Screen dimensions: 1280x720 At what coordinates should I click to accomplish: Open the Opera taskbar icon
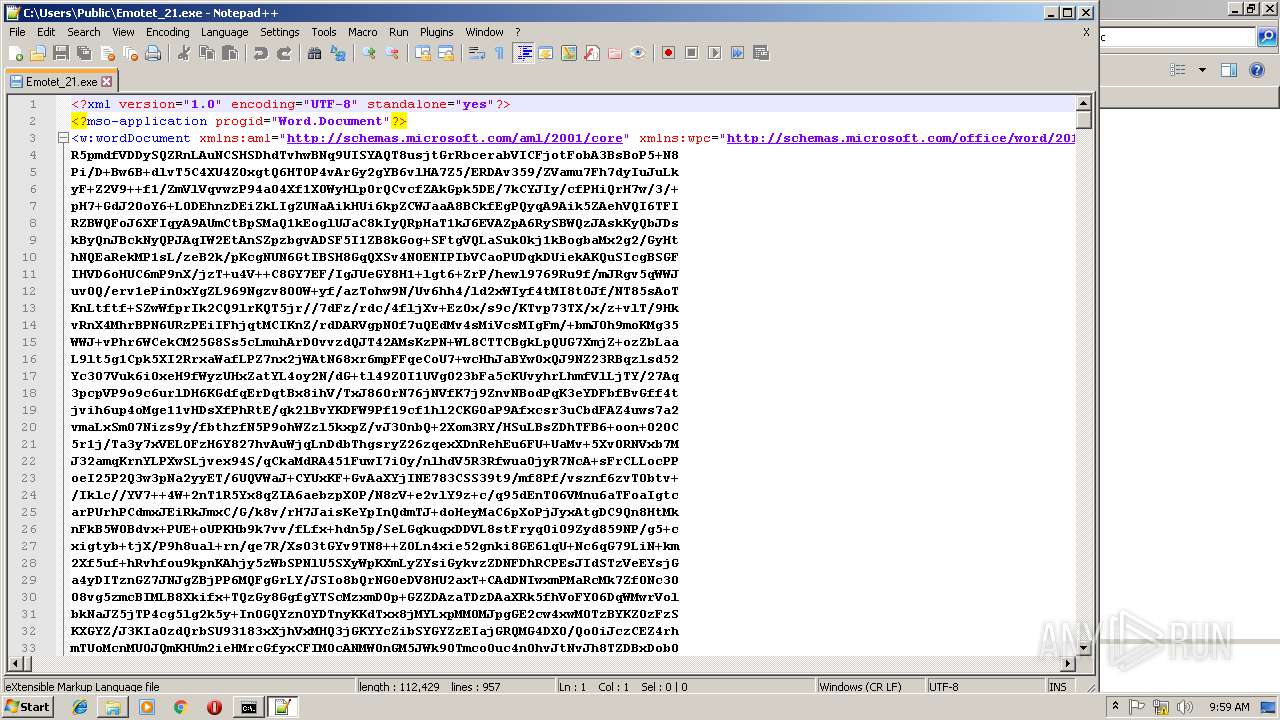(214, 707)
